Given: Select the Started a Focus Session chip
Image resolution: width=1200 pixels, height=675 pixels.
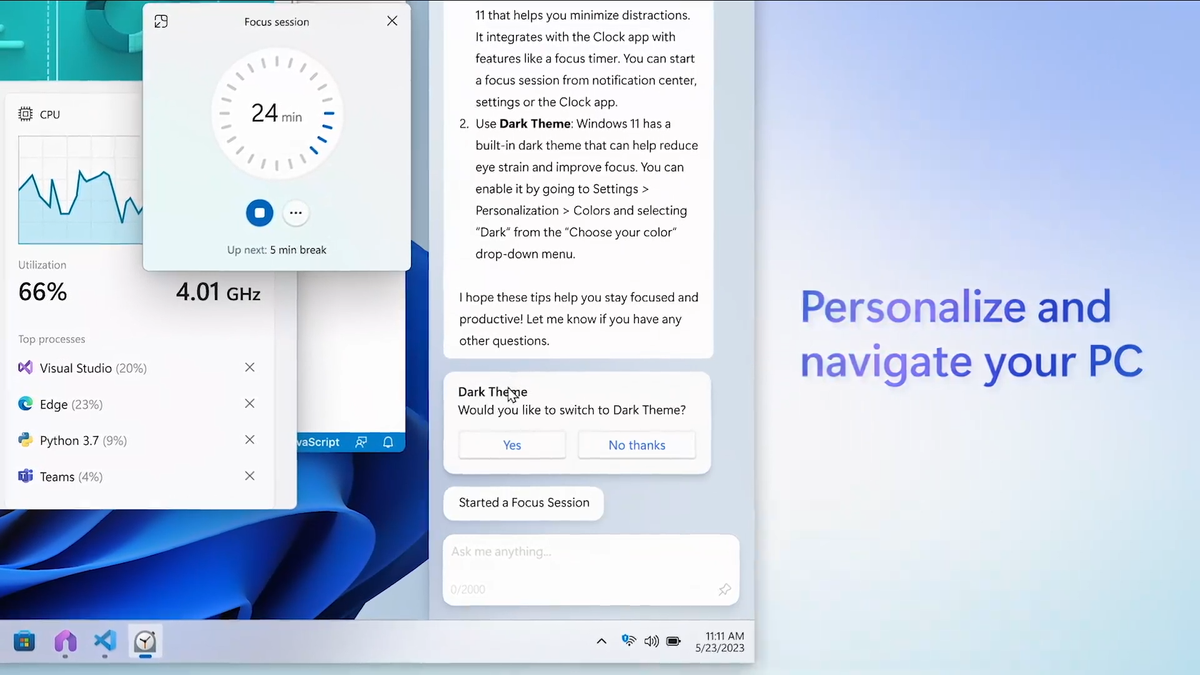Looking at the screenshot, I should tap(523, 503).
